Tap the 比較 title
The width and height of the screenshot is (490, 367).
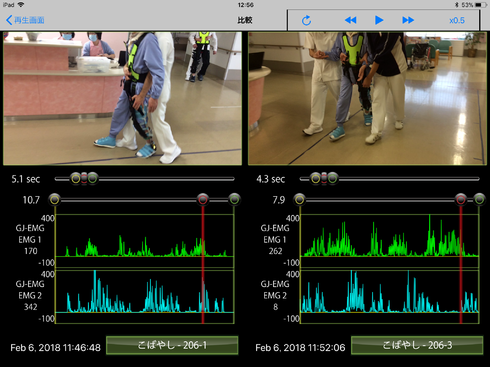click(x=245, y=20)
